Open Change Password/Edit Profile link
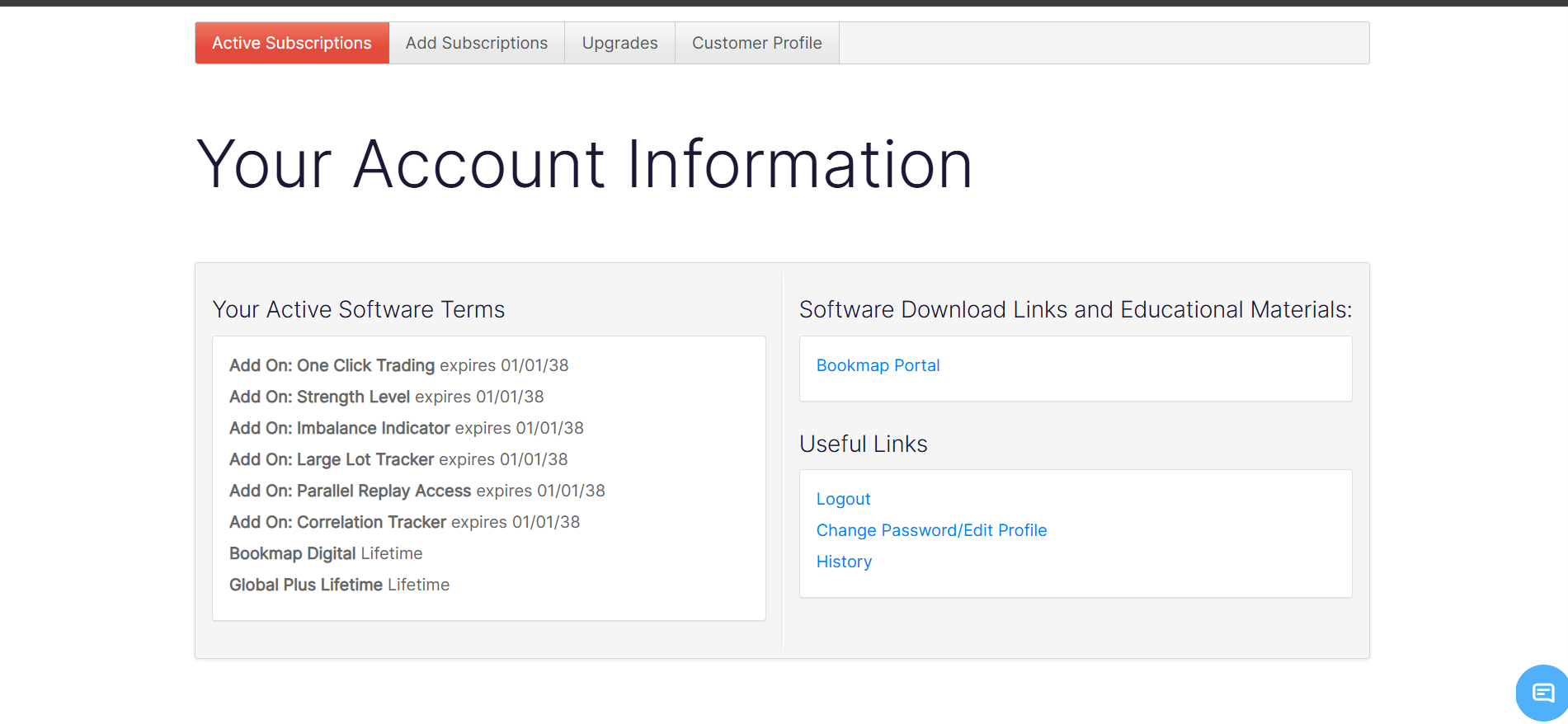This screenshot has width=1568, height=724. [x=931, y=530]
